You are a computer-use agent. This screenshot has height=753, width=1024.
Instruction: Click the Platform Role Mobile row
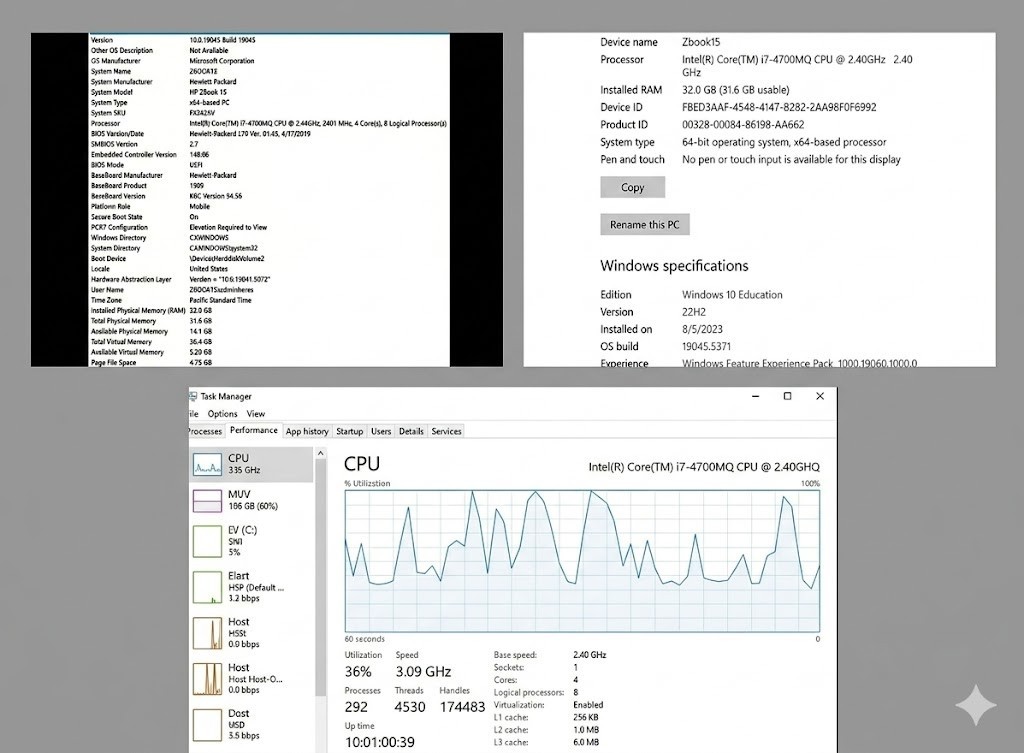coord(269,206)
